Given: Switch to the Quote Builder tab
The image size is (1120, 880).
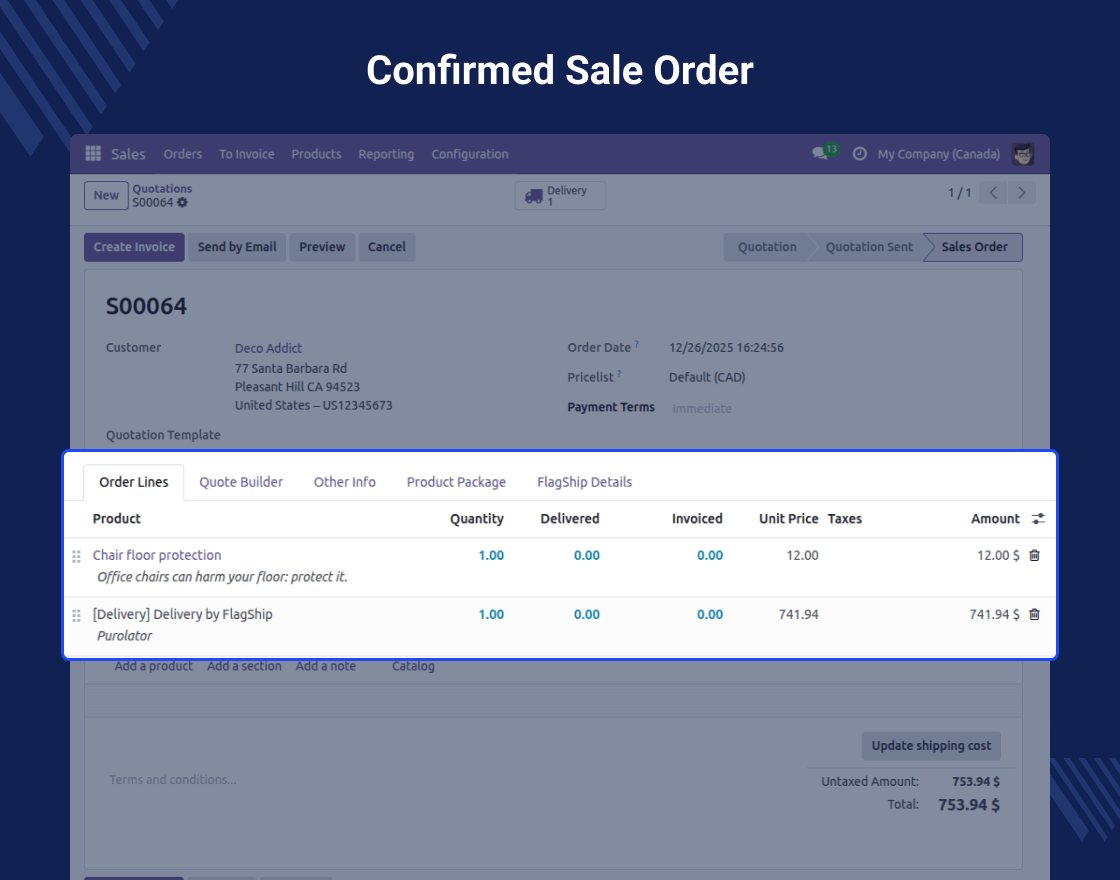Looking at the screenshot, I should (x=241, y=482).
